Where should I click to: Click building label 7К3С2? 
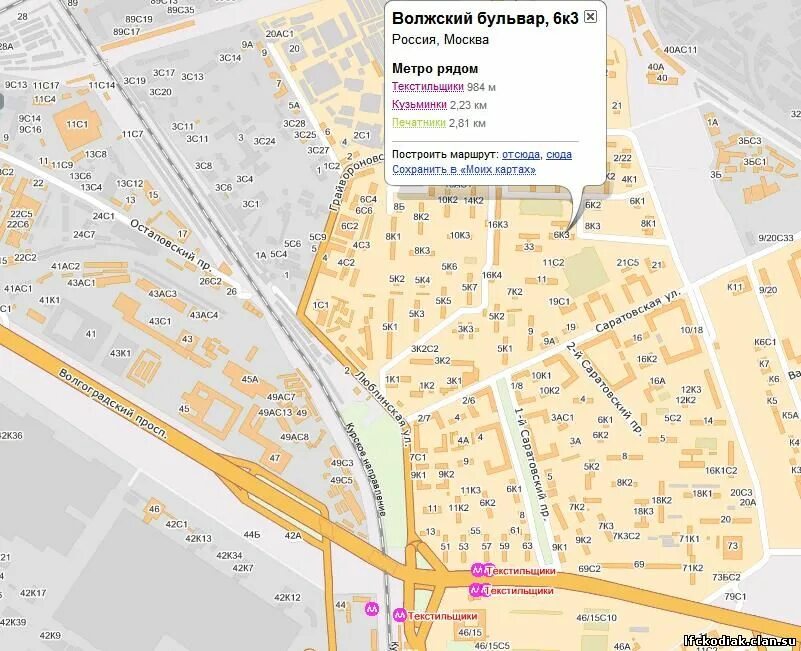pos(626,536)
